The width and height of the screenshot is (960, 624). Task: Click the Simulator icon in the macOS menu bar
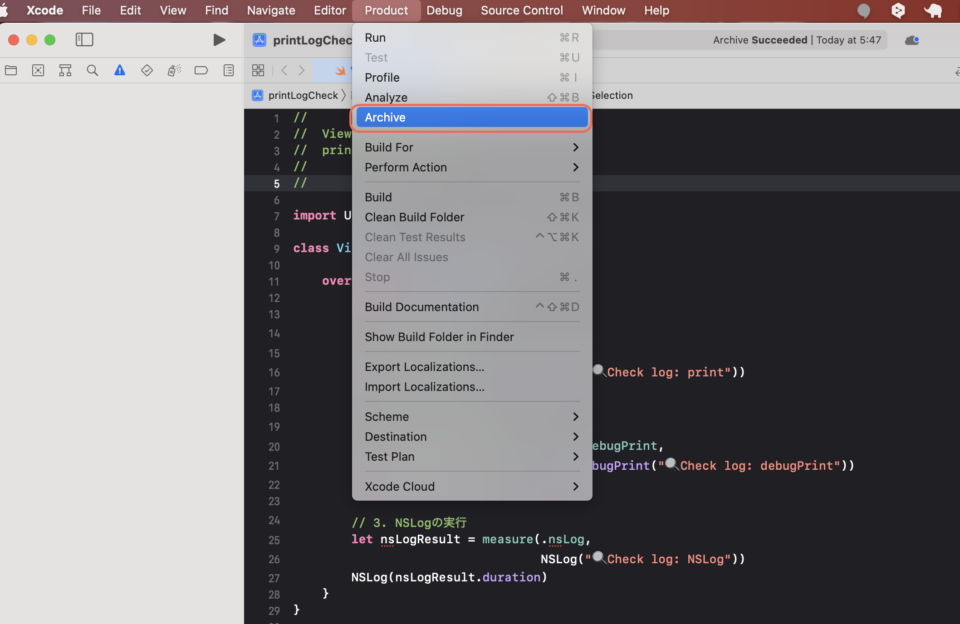(x=898, y=11)
